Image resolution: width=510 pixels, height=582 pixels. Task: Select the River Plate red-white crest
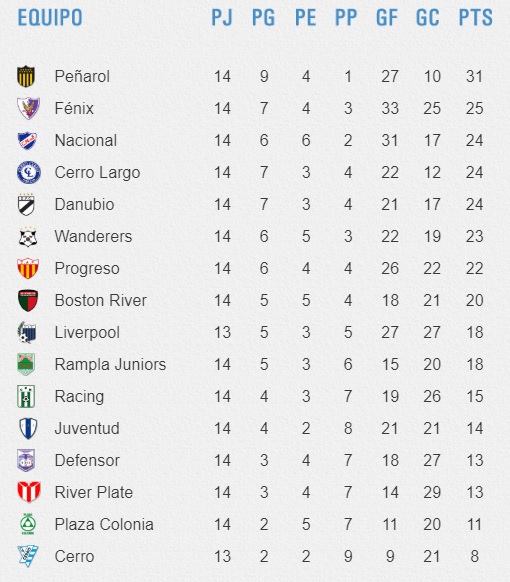29,492
